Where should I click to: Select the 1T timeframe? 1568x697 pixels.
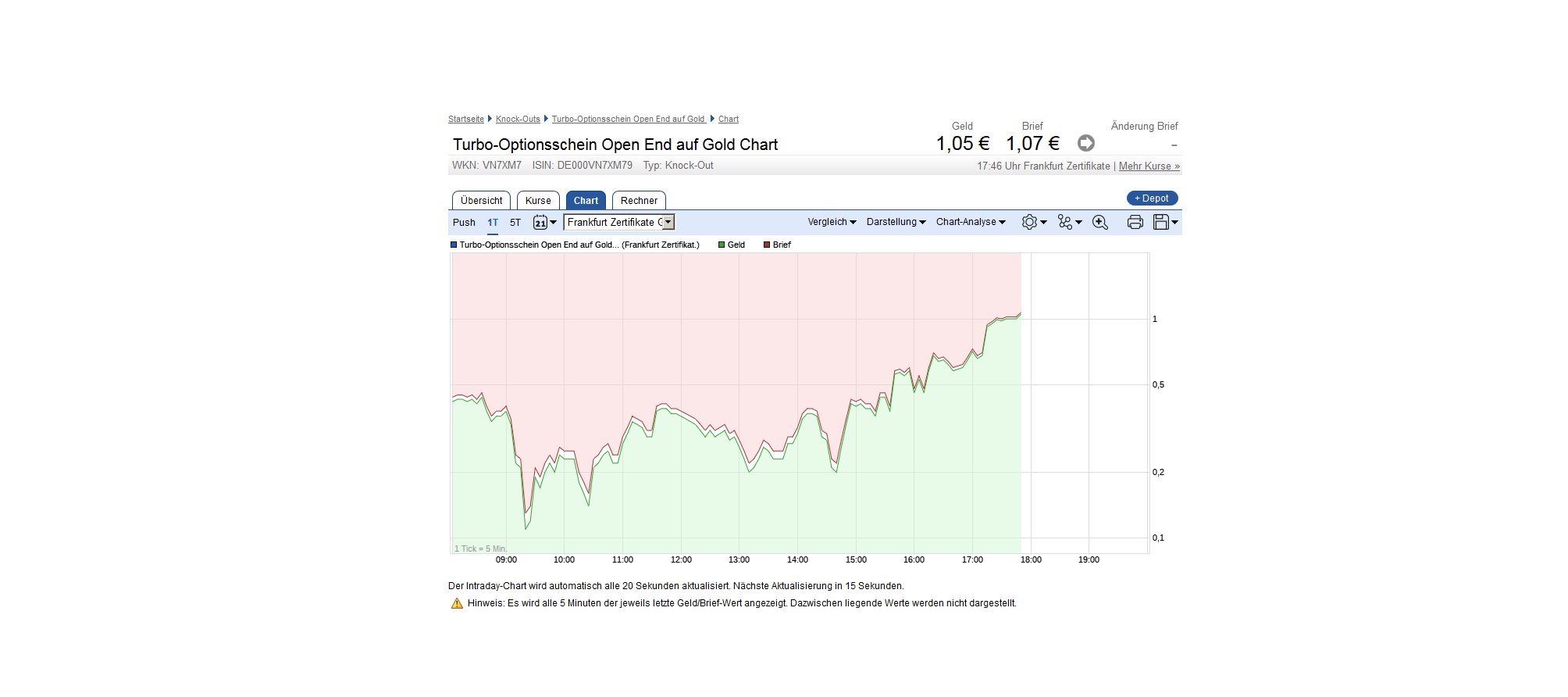[x=493, y=223]
